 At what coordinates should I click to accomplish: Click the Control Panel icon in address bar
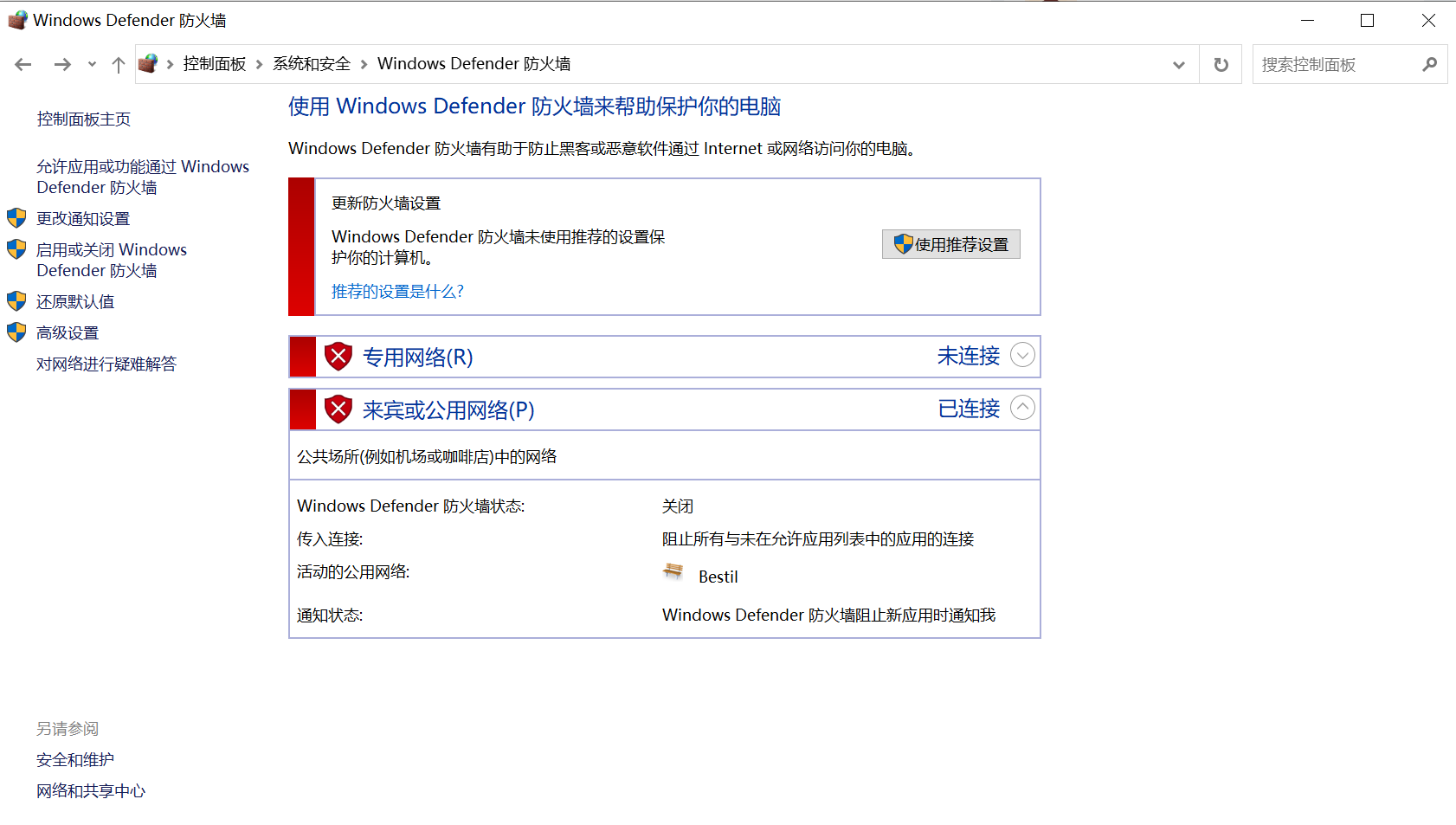(x=148, y=63)
